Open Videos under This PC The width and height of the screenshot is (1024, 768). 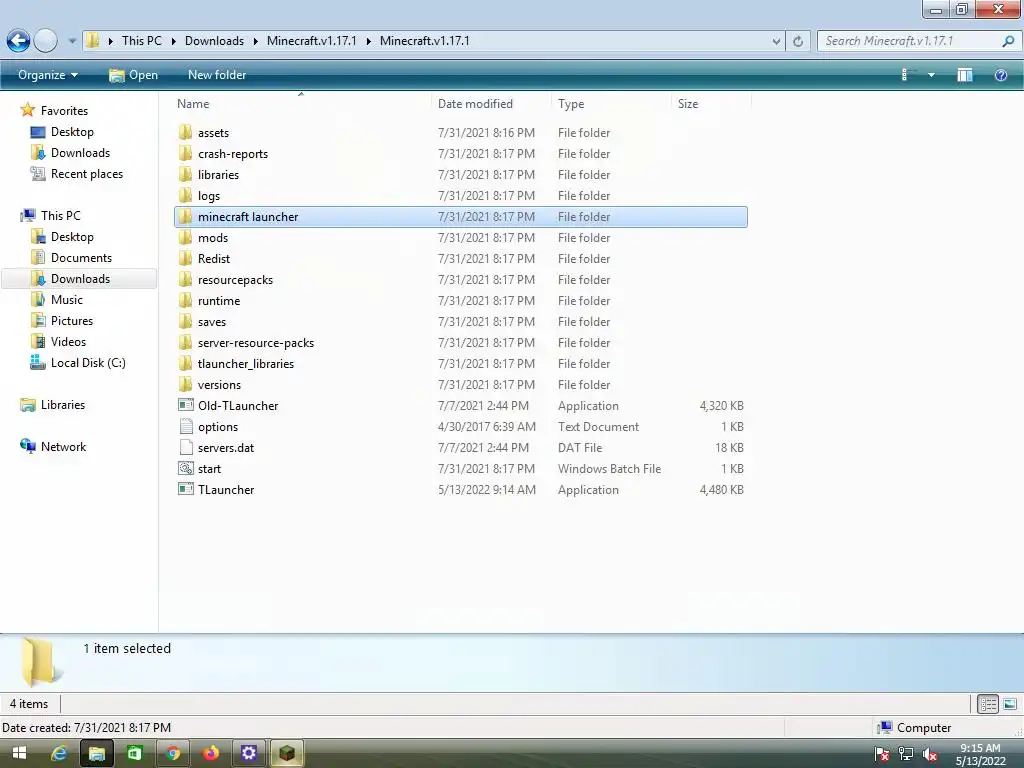[68, 342]
